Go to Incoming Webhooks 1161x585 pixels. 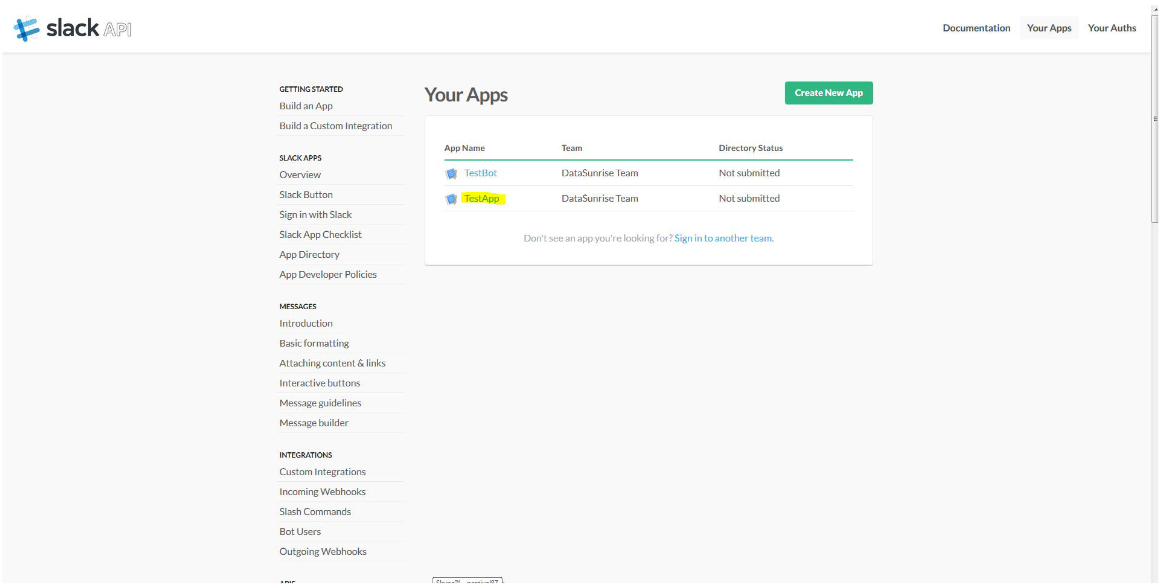(322, 492)
